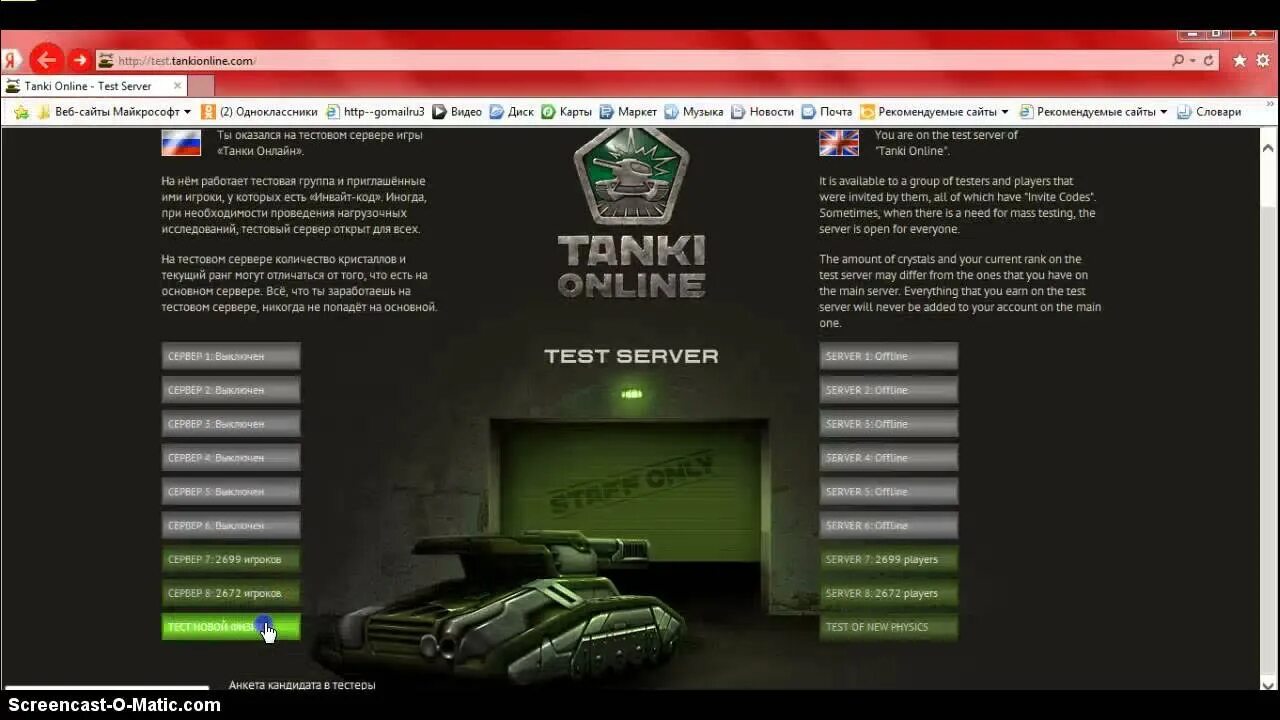Open the Одноклассники bookmark

pos(259,112)
